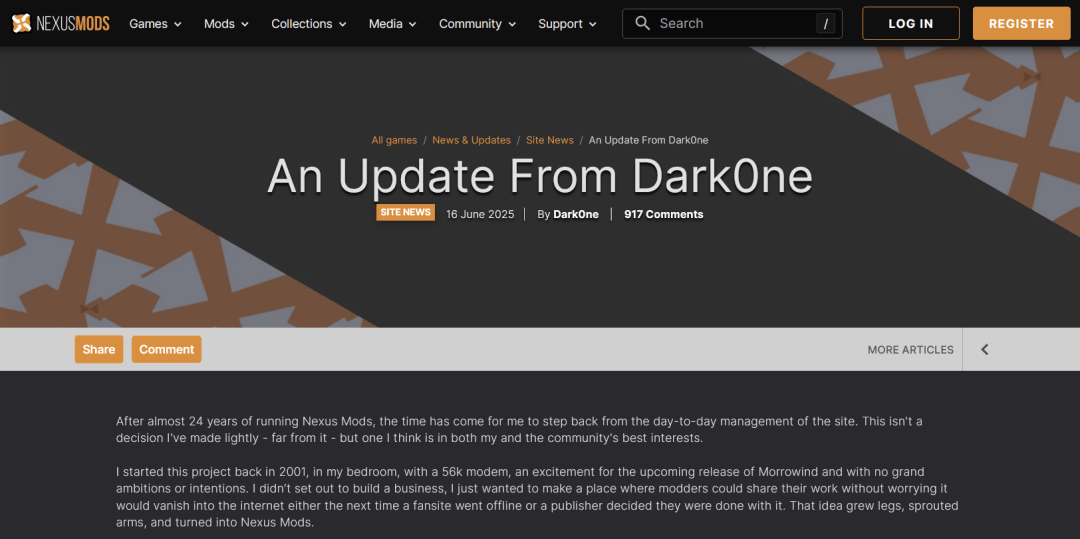Click the Comment button
This screenshot has width=1080, height=539.
tap(167, 349)
